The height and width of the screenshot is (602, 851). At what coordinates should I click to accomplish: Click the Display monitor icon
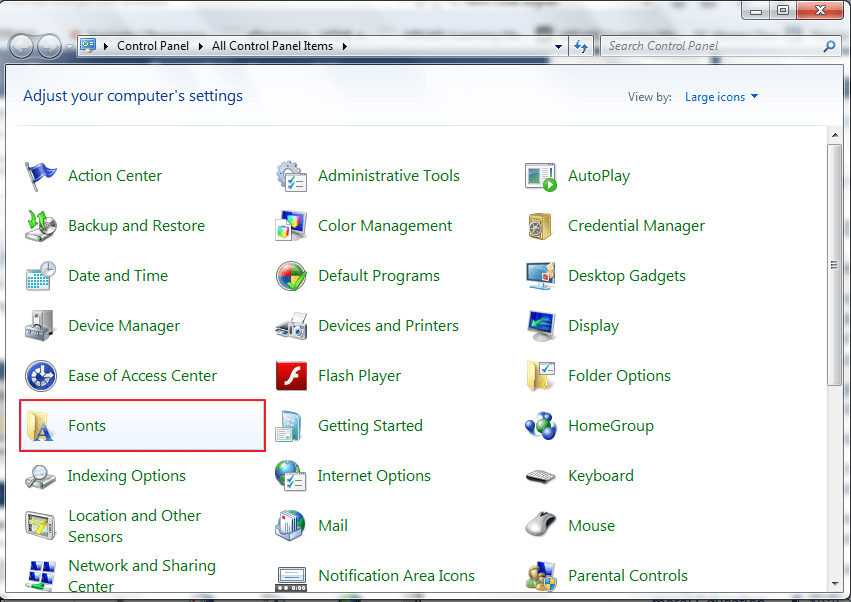[x=541, y=326]
